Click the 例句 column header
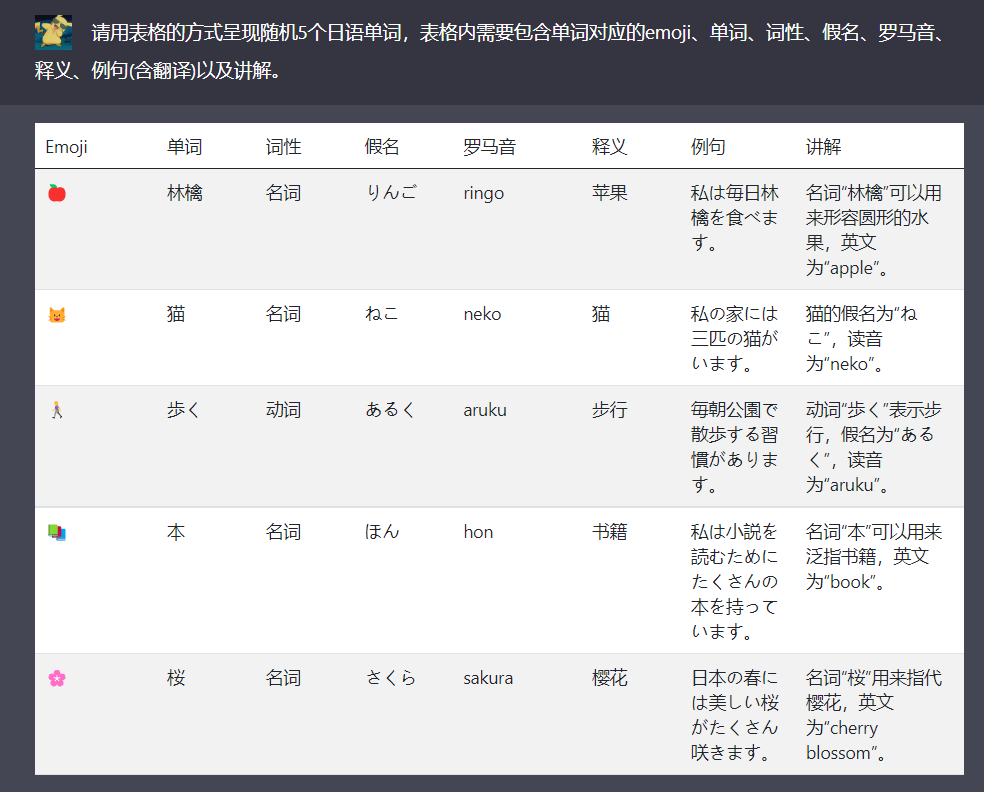The image size is (984, 792). [708, 147]
